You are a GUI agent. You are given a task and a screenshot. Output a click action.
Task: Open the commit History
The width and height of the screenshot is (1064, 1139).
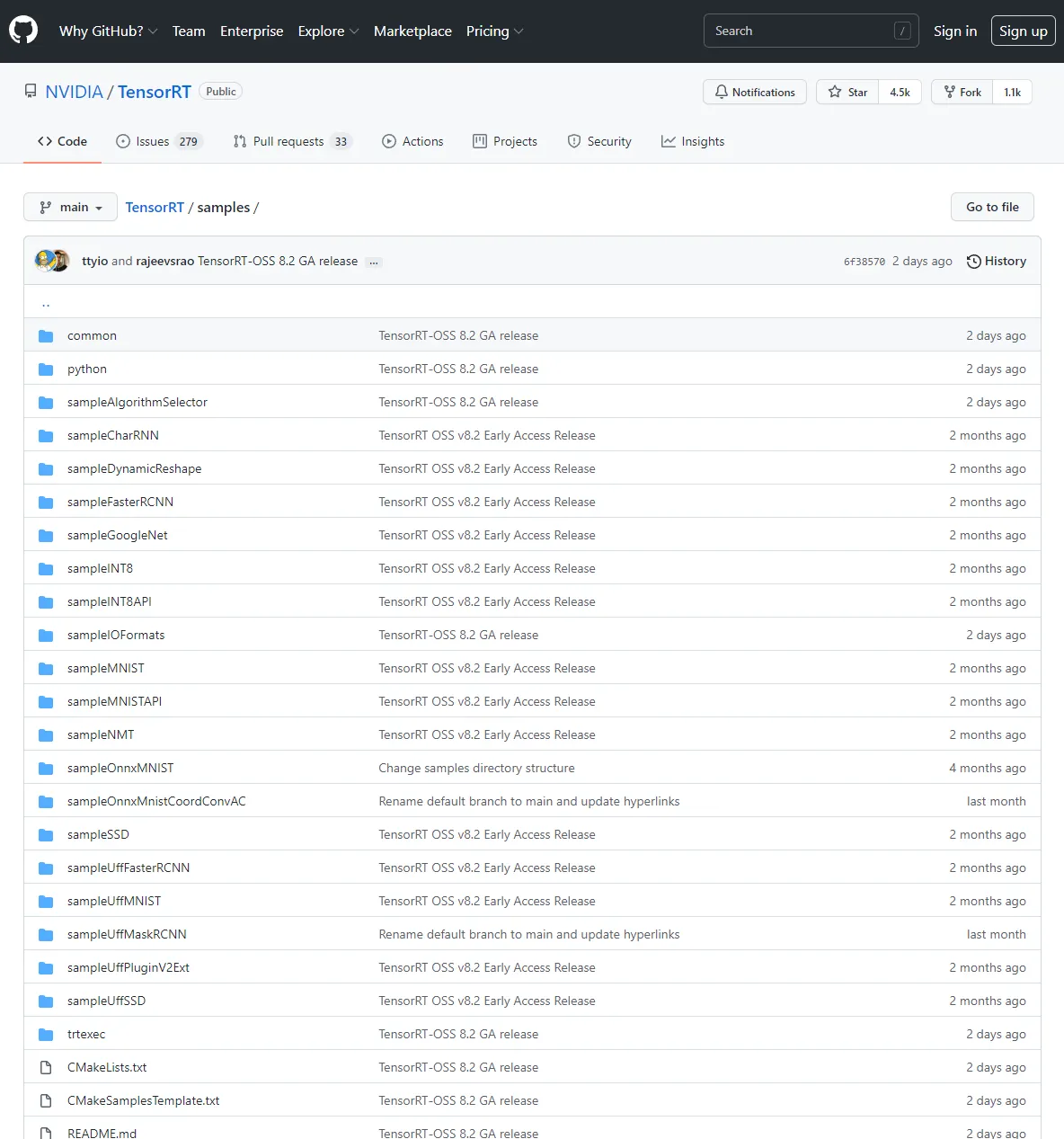pyautogui.click(x=997, y=261)
